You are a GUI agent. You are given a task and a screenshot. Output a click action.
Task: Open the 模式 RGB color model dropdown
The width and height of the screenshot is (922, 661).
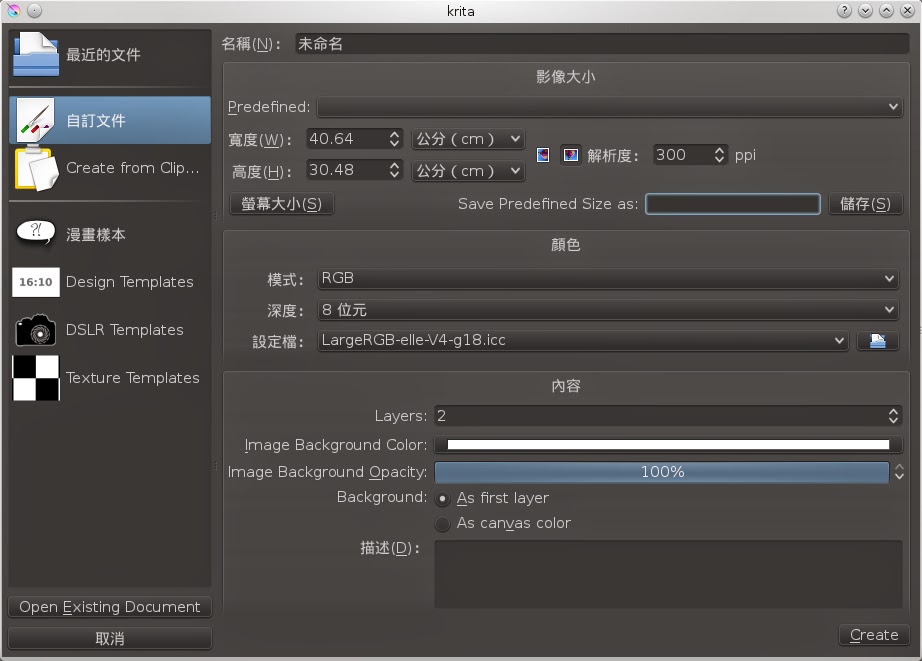(x=608, y=278)
